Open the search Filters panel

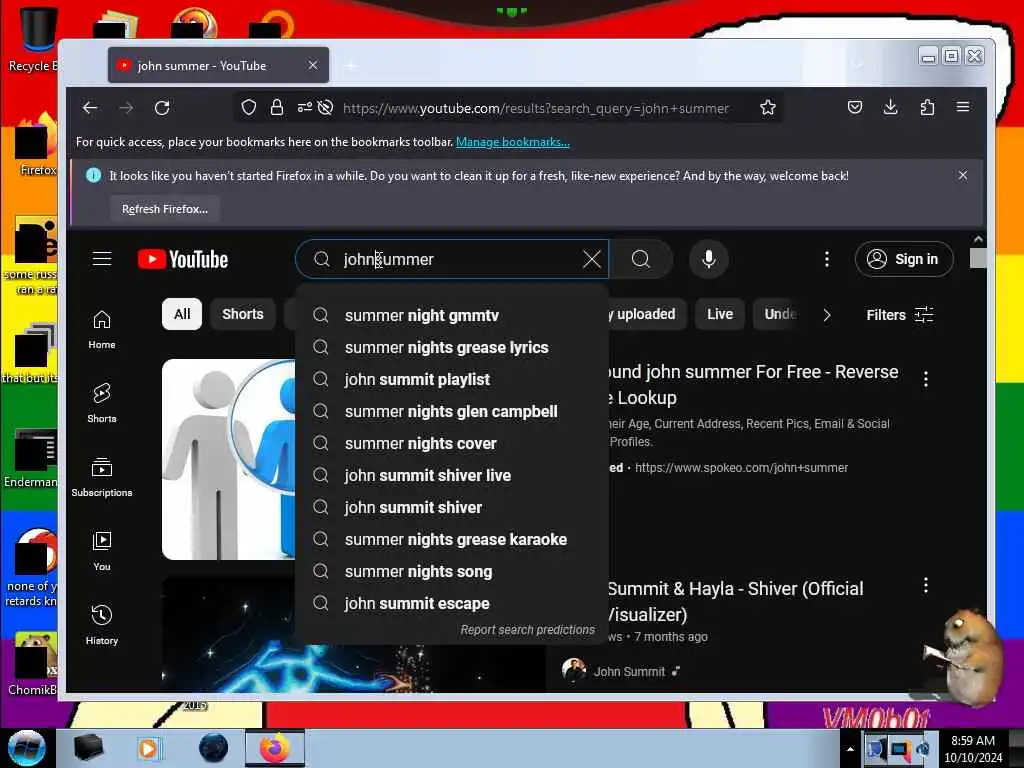(900, 315)
